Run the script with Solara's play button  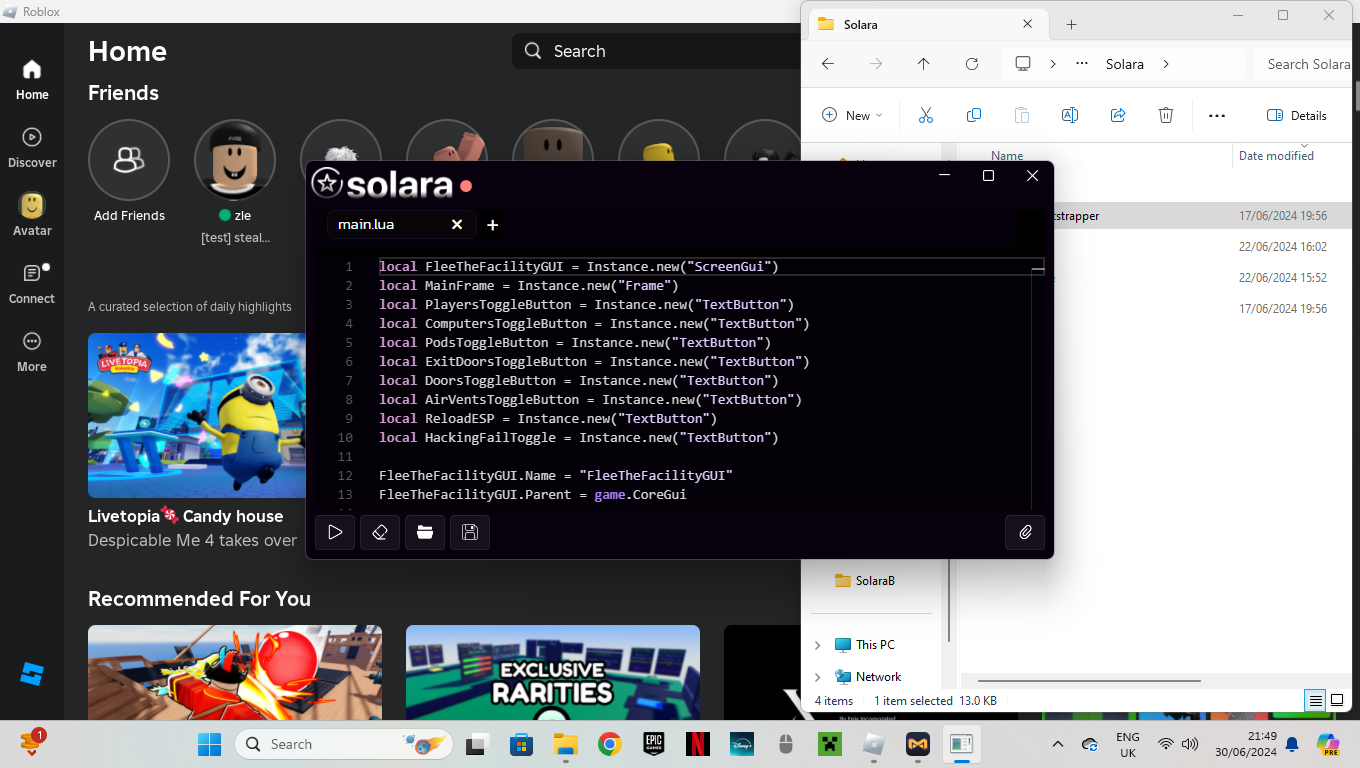click(x=335, y=532)
